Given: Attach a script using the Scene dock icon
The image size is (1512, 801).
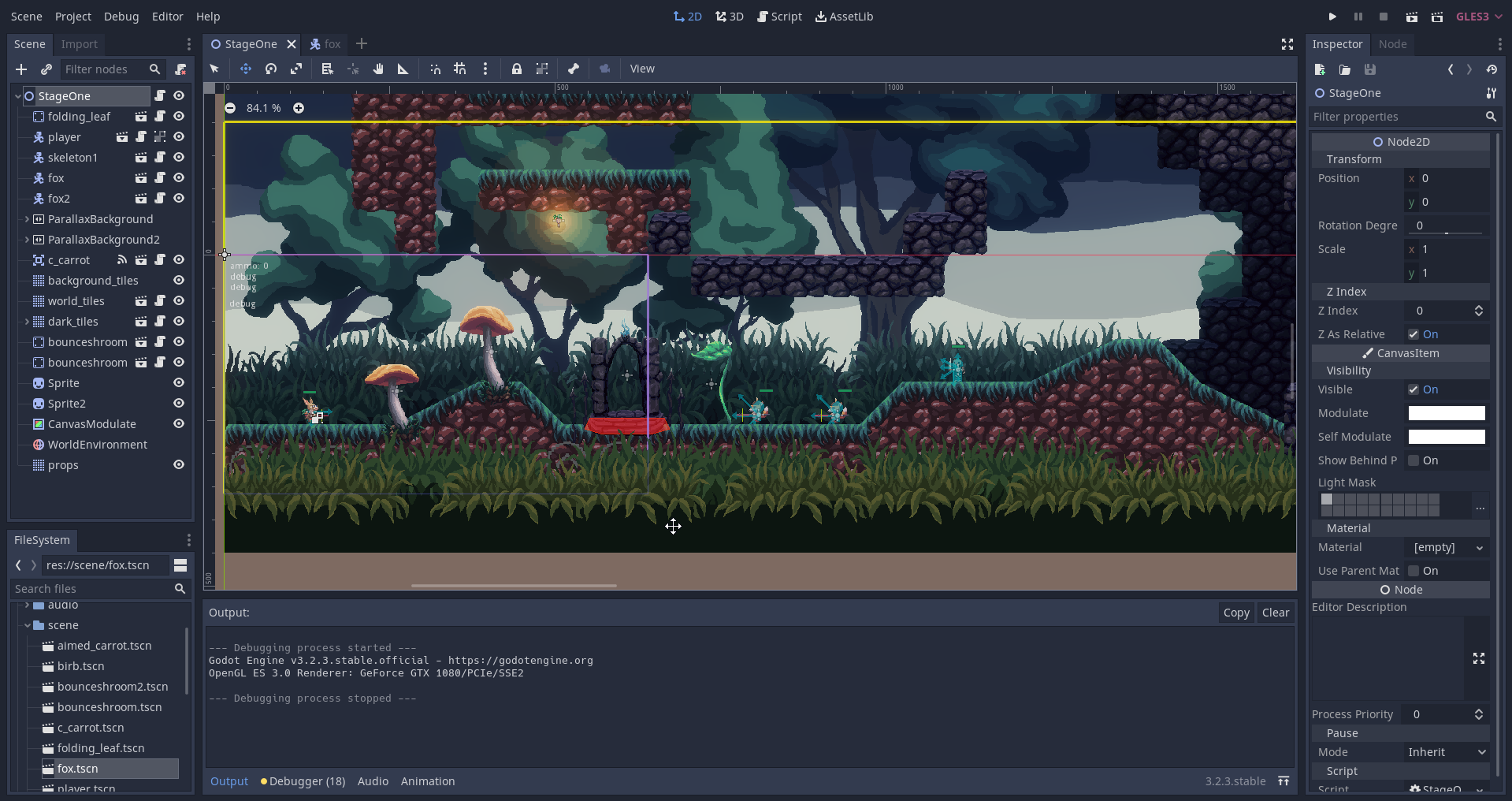Looking at the screenshot, I should (x=180, y=69).
